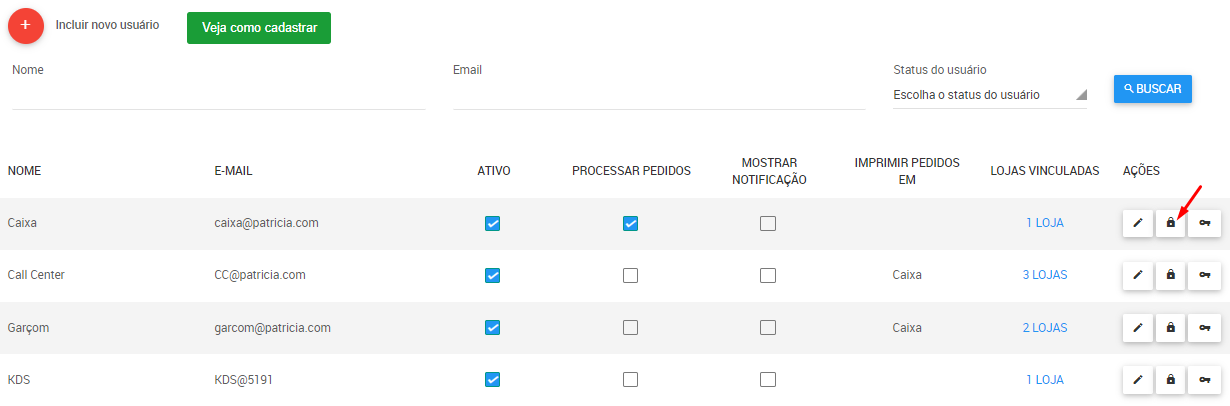Click the key icon for Caixa user

1205,223
